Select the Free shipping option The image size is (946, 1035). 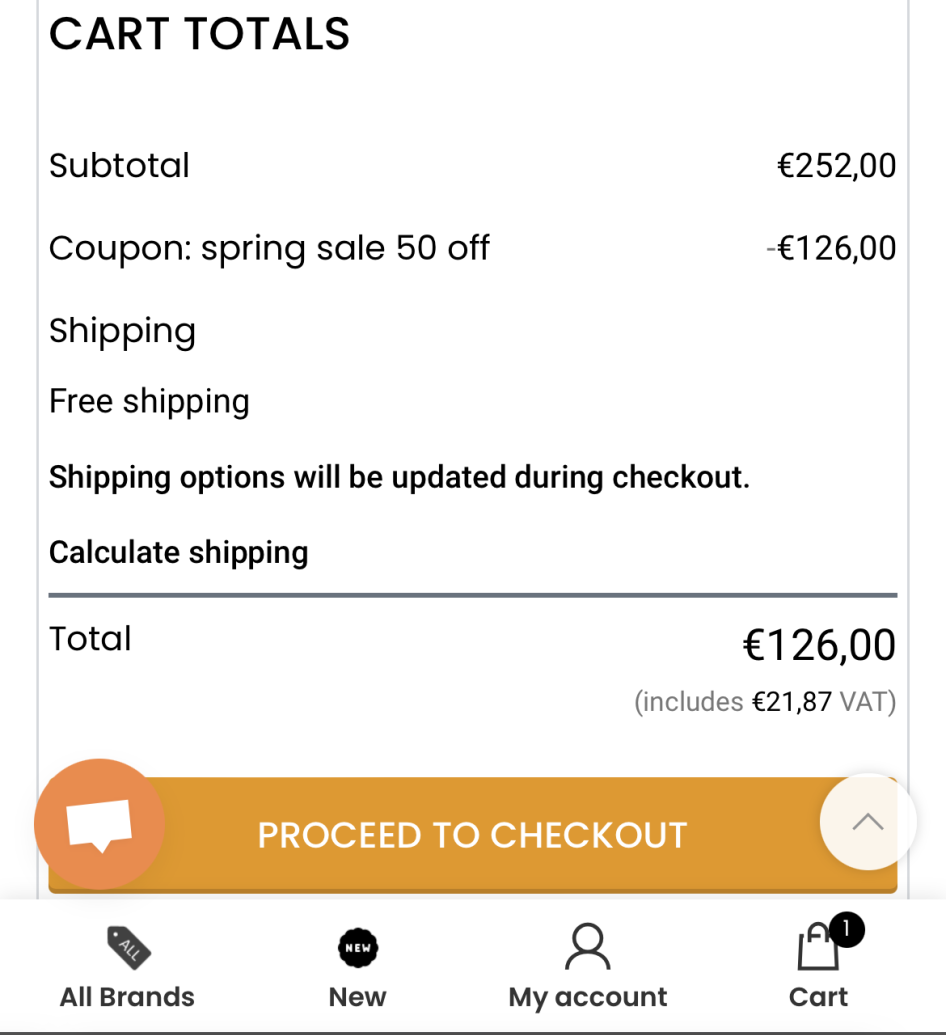[149, 401]
